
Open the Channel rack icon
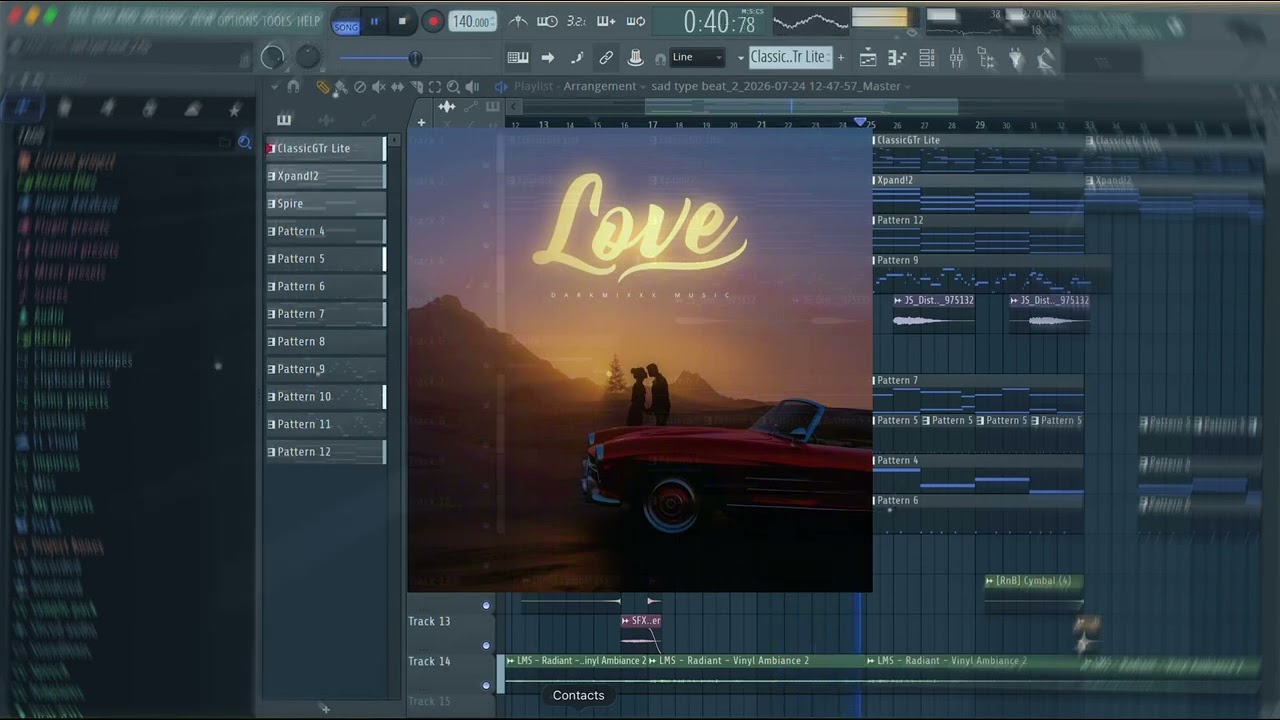927,59
